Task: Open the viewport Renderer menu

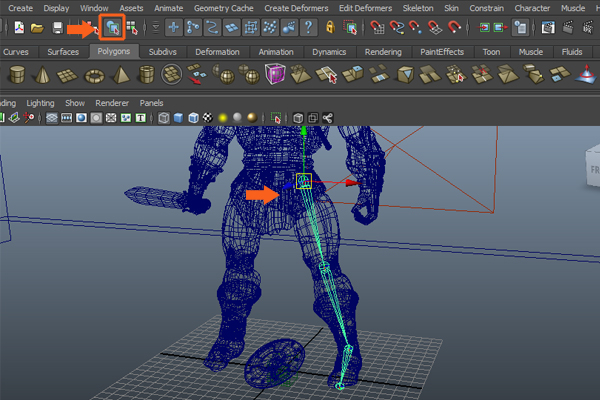Action: pos(113,103)
